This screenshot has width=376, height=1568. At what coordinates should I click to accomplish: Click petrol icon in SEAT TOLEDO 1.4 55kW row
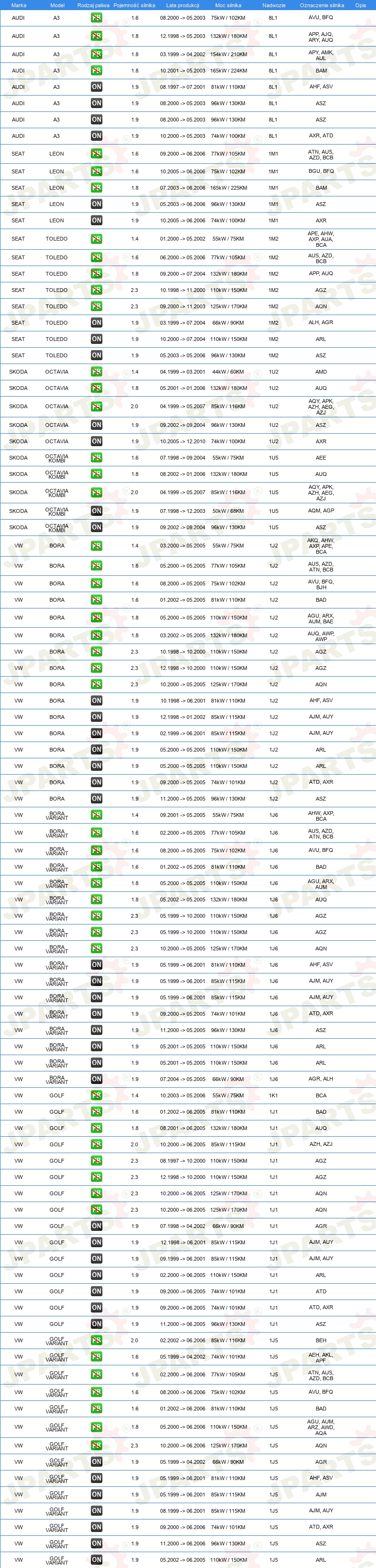click(96, 239)
